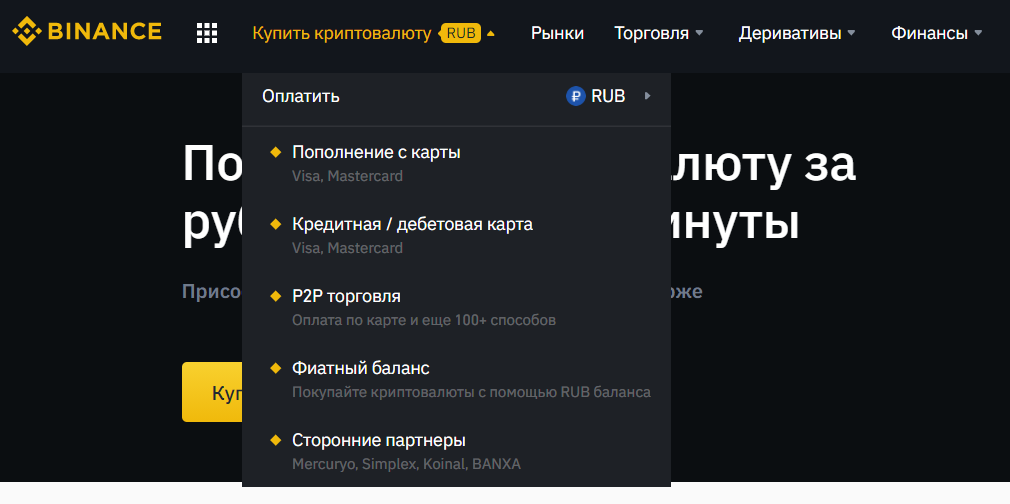
Task: Click the RUB currency label in dropdown
Action: 608,97
